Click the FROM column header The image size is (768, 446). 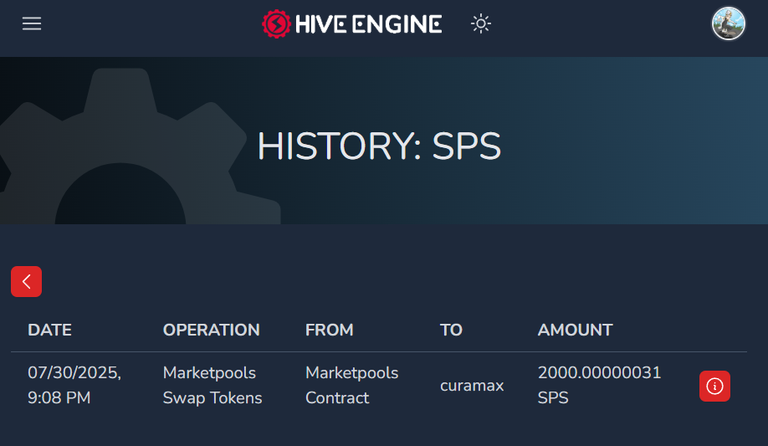point(329,330)
